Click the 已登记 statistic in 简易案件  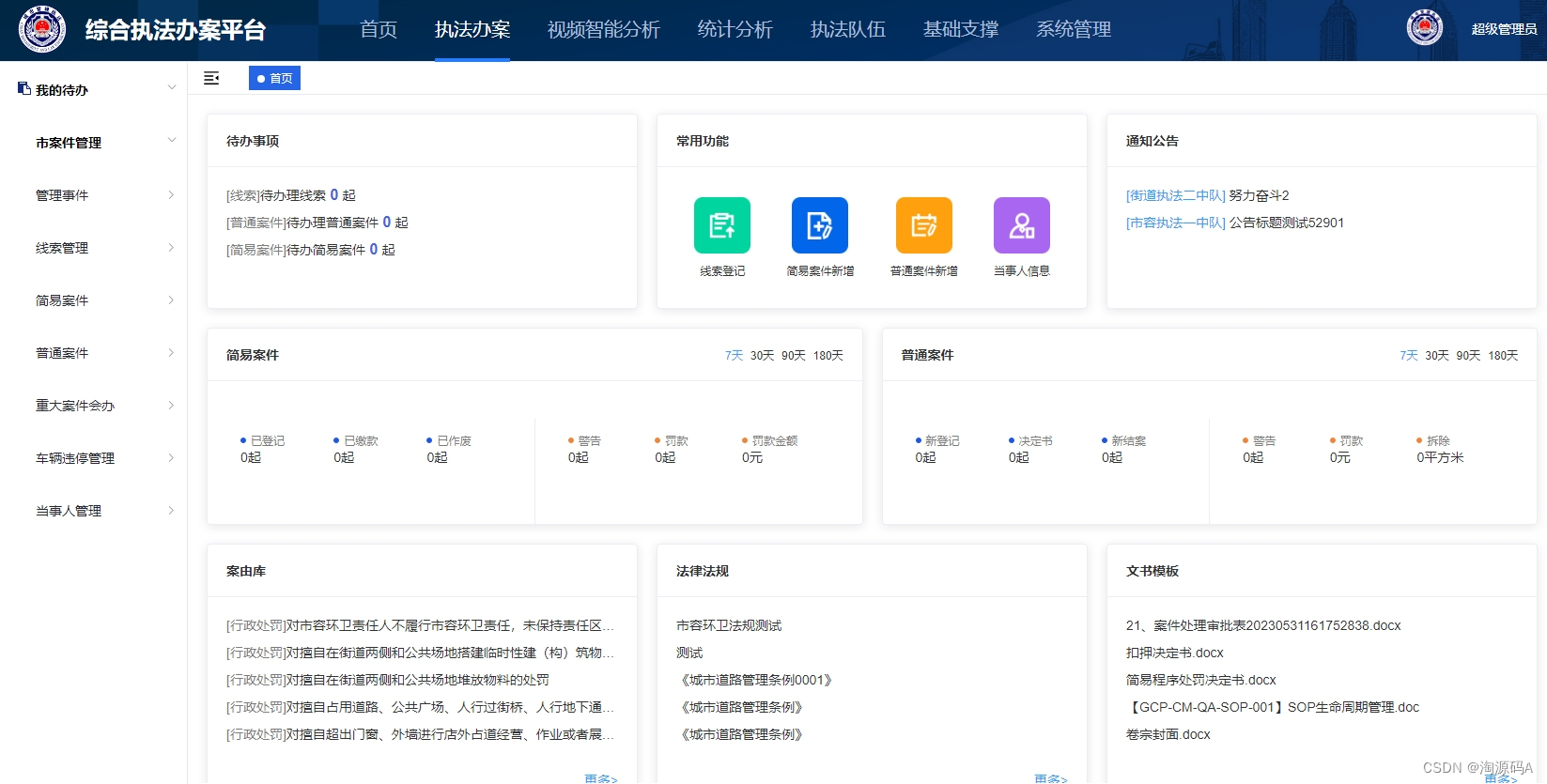pyautogui.click(x=262, y=449)
